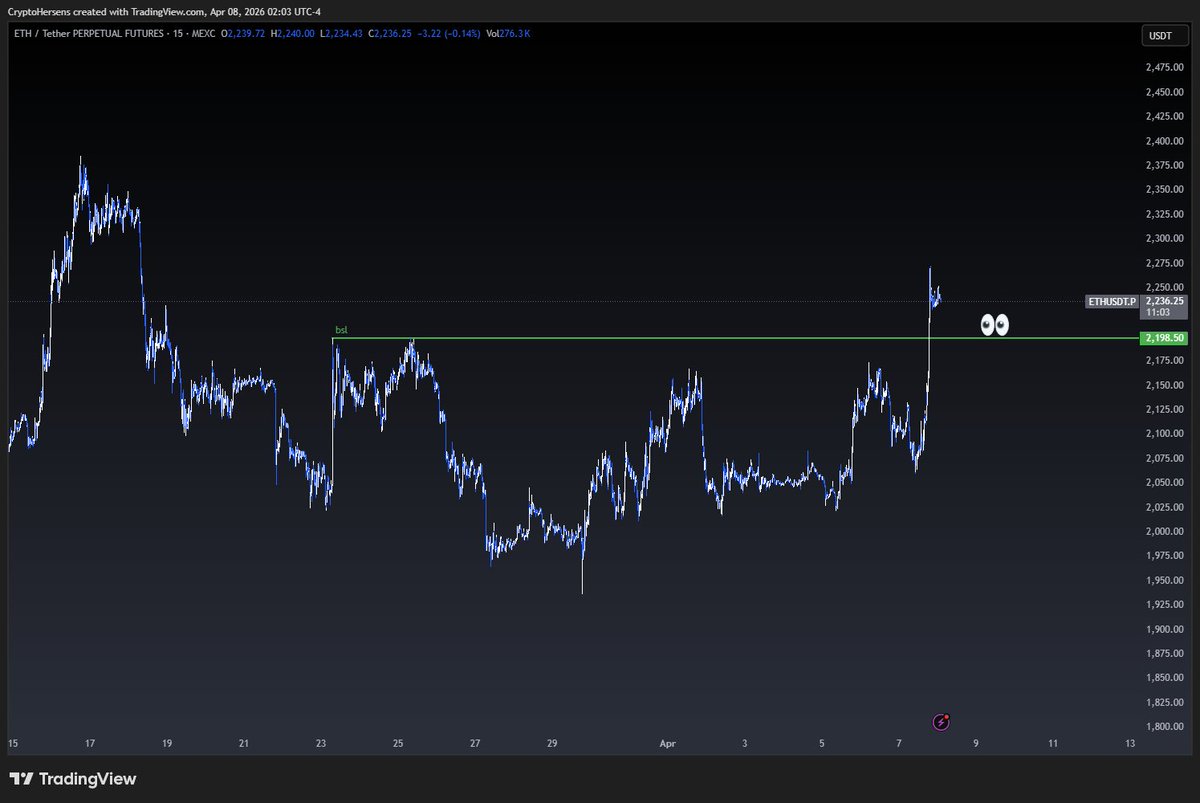Click the high value H2,240.00
Viewport: 1200px width, 803px height.
(x=292, y=33)
